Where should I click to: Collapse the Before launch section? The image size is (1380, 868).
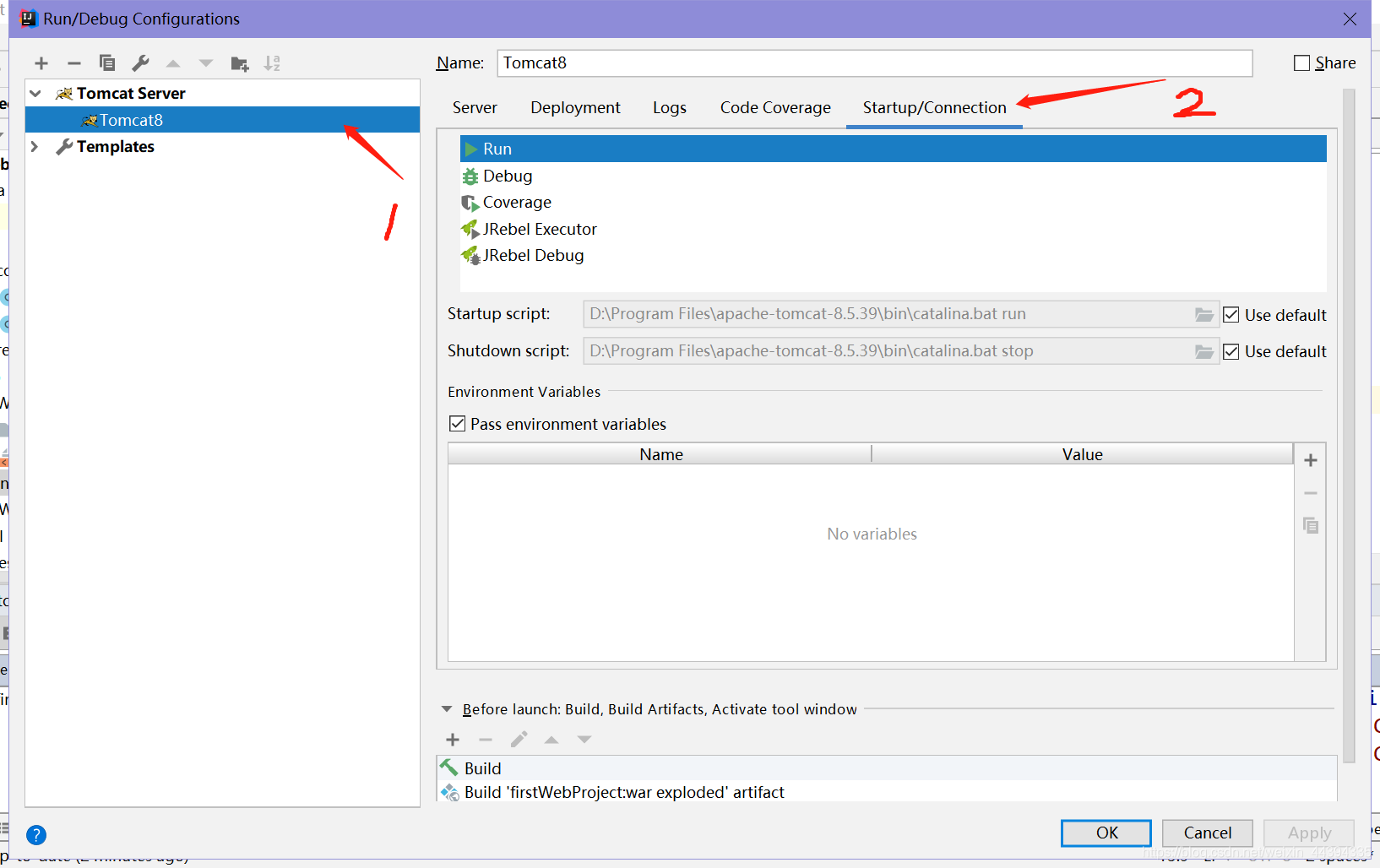point(447,709)
